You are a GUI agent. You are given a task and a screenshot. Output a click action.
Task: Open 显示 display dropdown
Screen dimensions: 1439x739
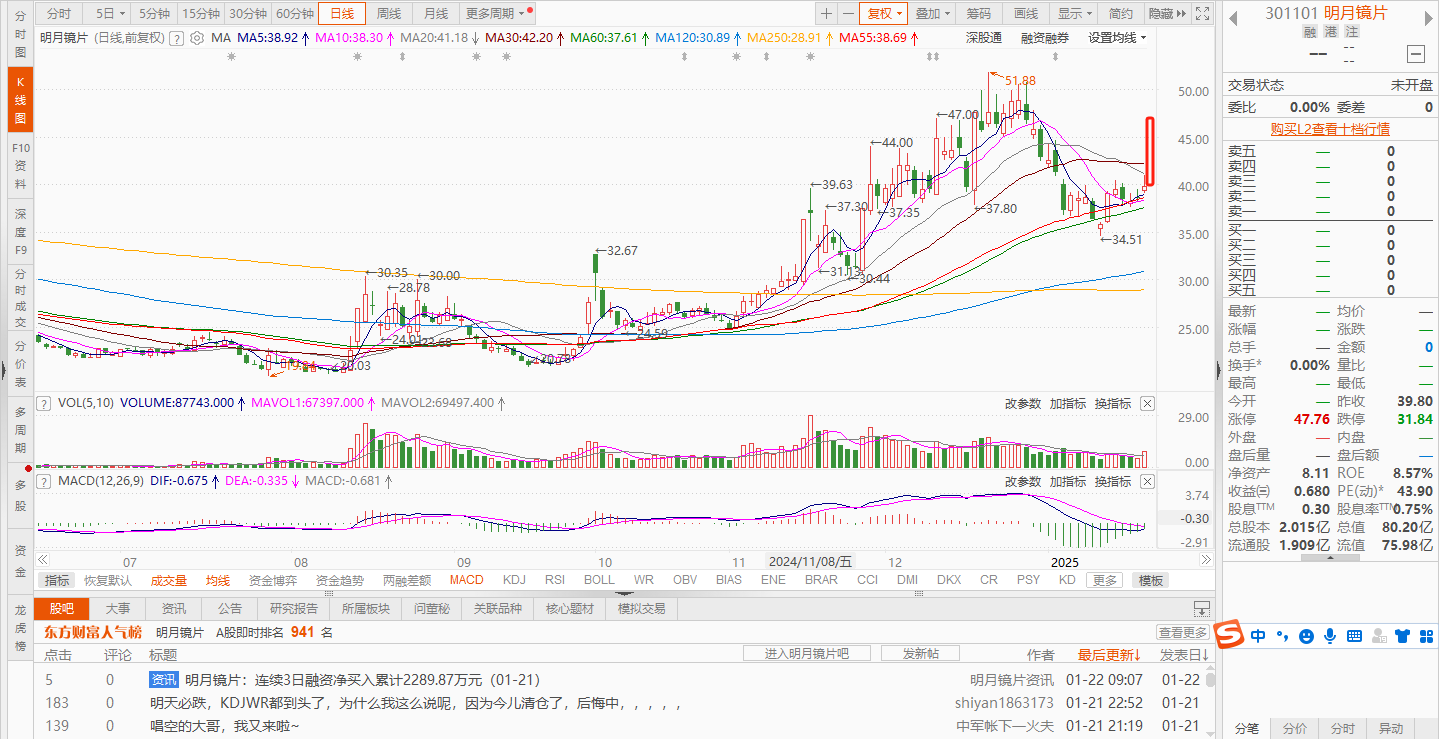(1074, 13)
